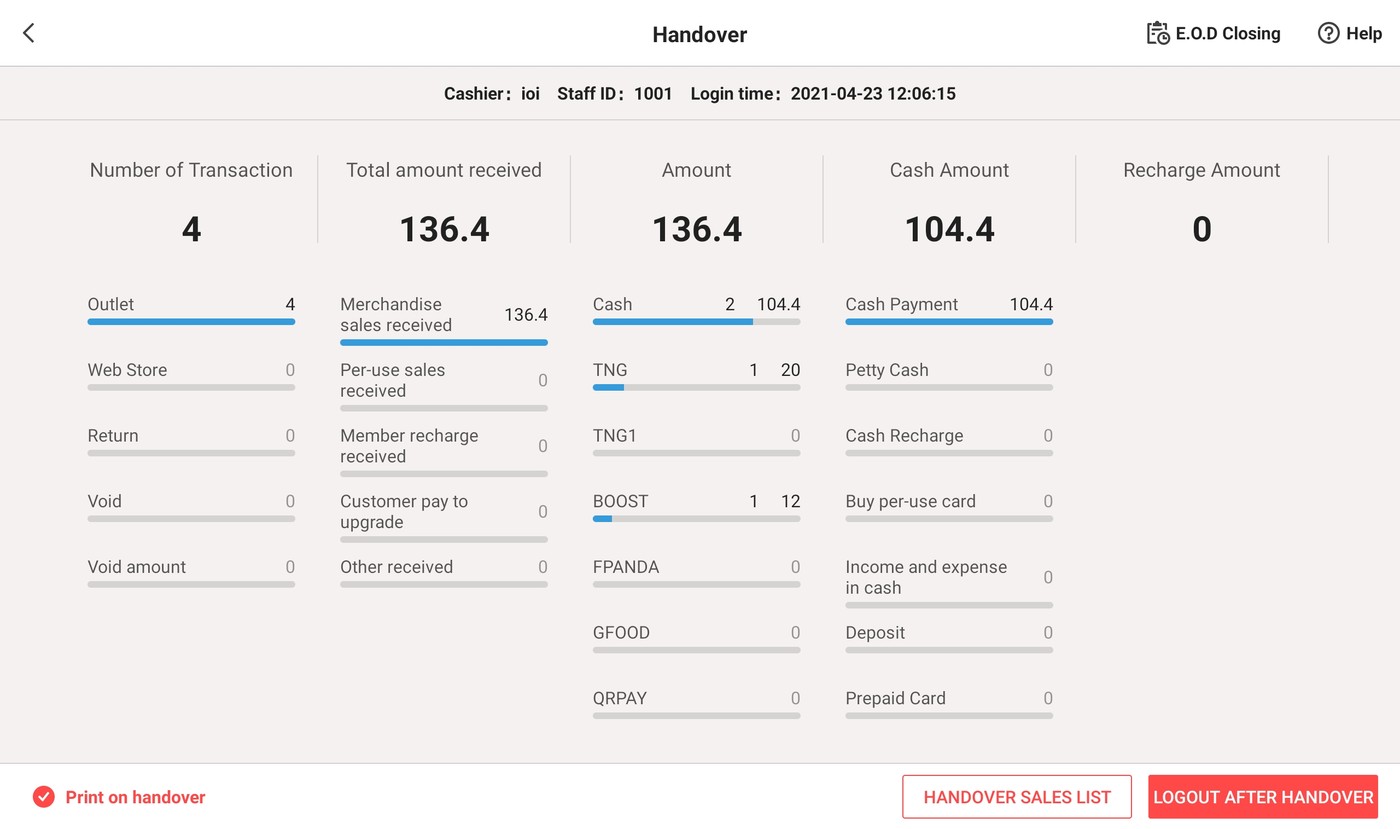Click the Cashier ioi text
Screen dimensions: 1400x829
pos(492,94)
